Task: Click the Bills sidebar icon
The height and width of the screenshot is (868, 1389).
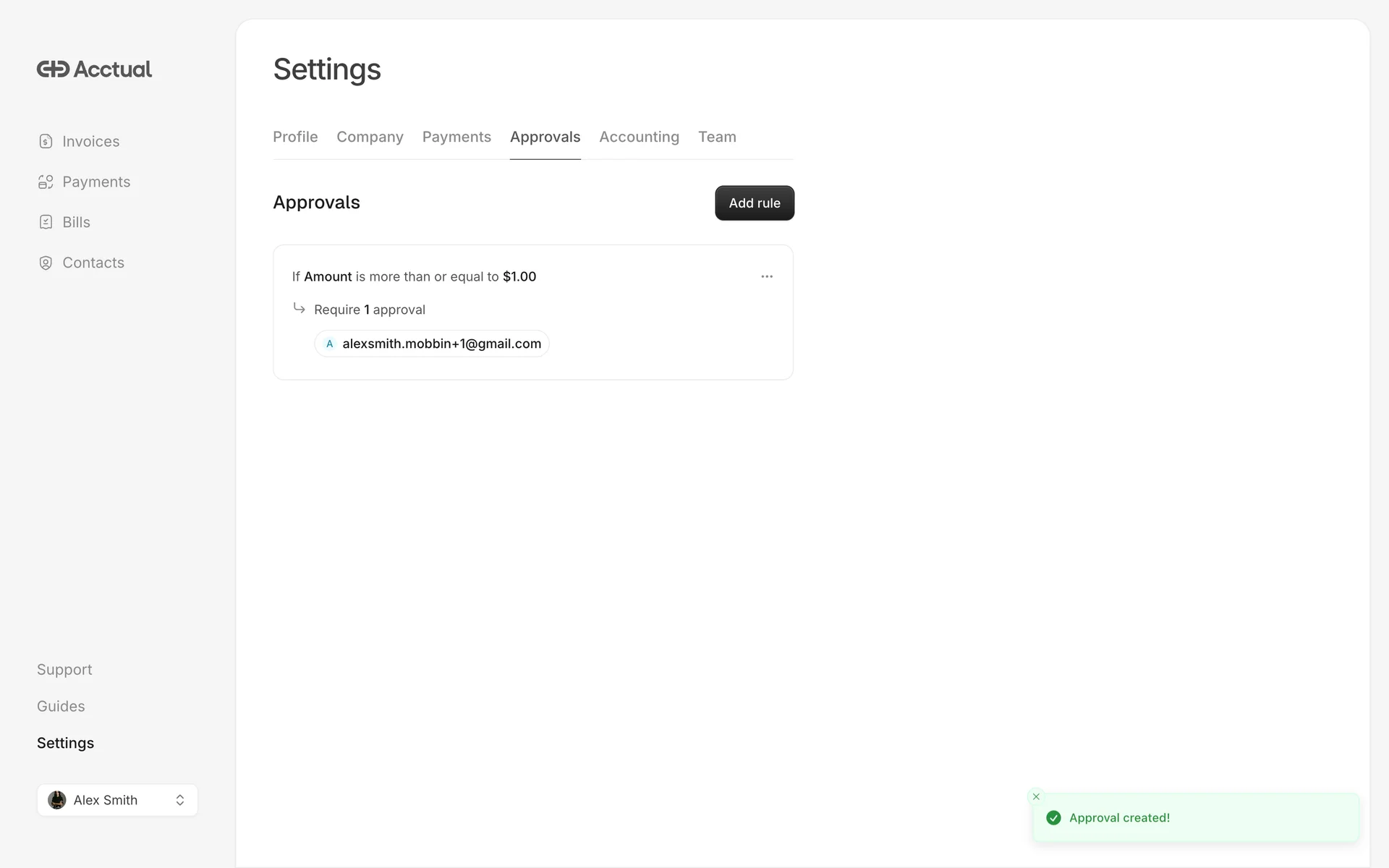Action: click(46, 222)
